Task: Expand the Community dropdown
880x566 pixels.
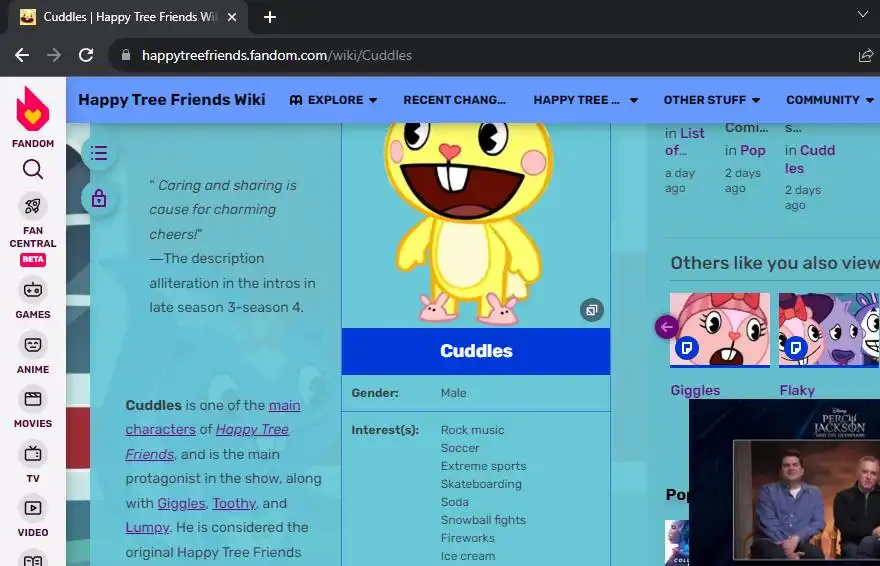Action: tap(830, 100)
